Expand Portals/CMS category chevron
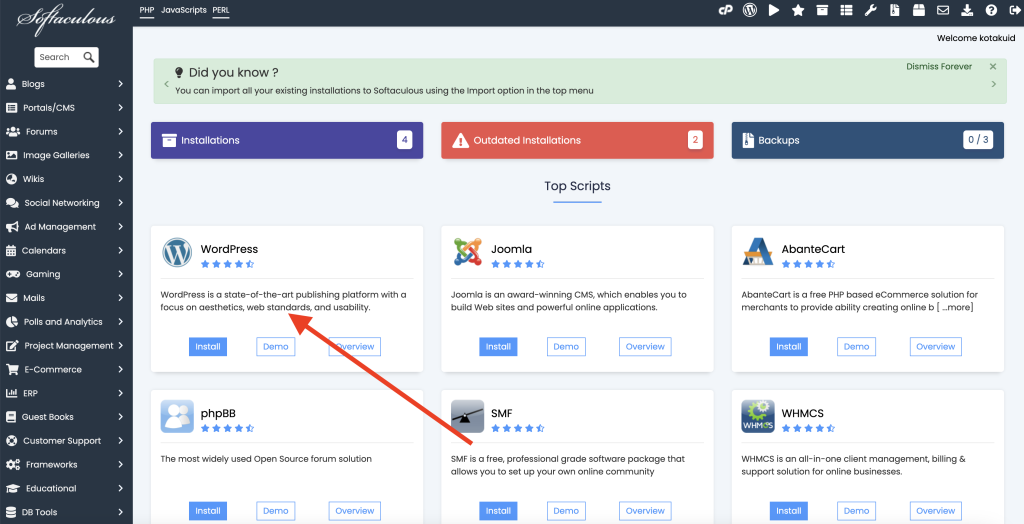 click(121, 107)
